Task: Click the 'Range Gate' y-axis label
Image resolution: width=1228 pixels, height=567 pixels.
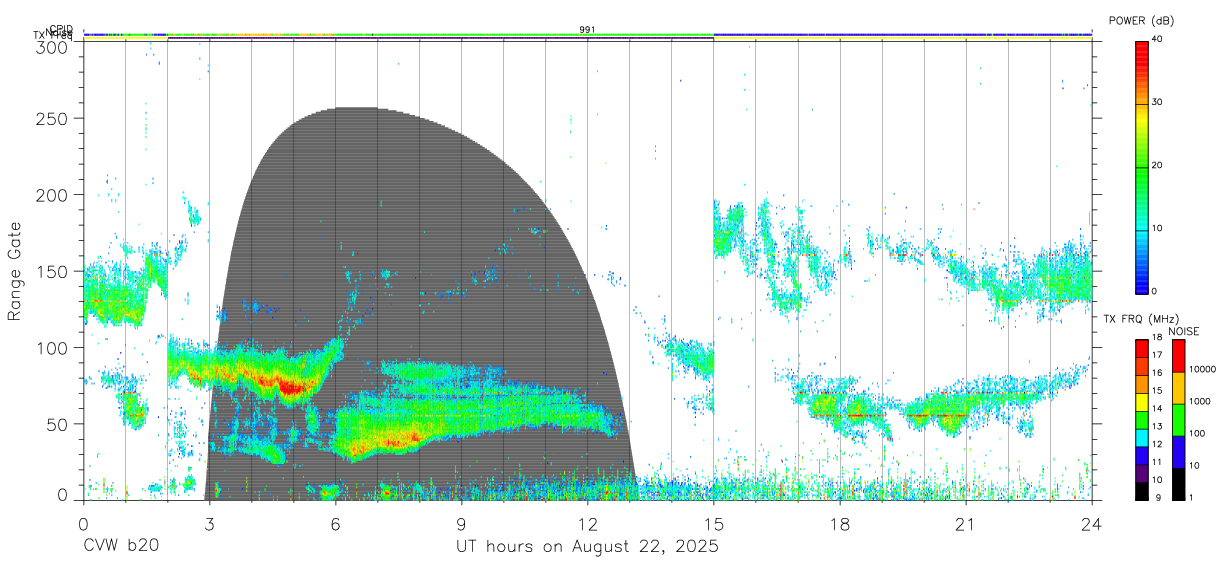Action: pyautogui.click(x=15, y=272)
